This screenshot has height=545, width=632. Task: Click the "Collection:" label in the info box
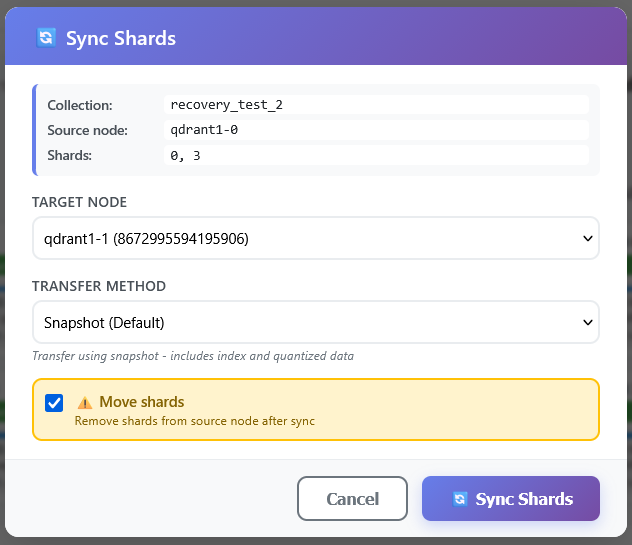[x=80, y=105]
